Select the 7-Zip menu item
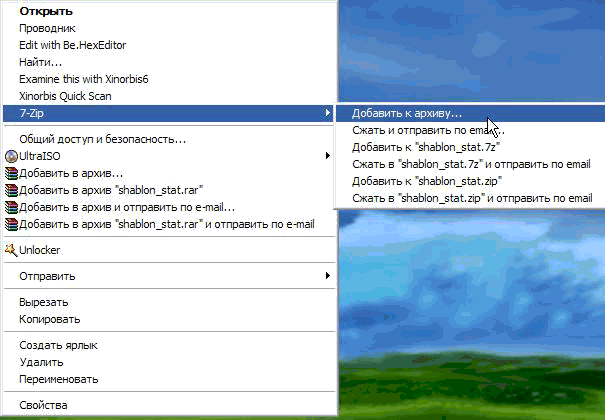 tap(169, 113)
